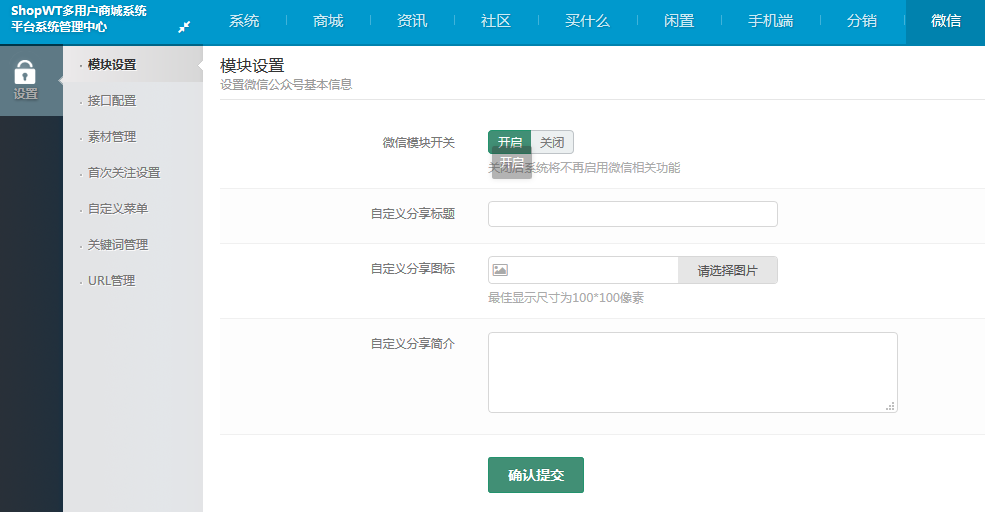Image resolution: width=985 pixels, height=512 pixels.
Task: Go to the 资讯 section
Action: tap(412, 21)
